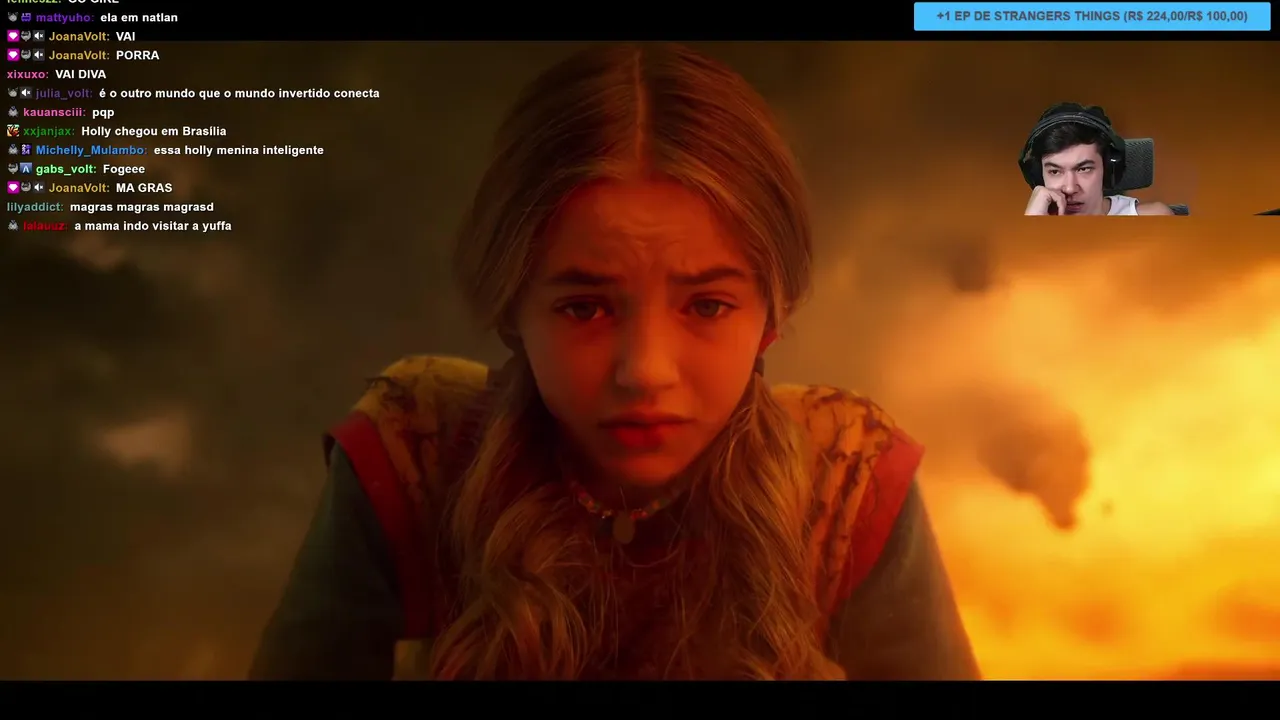Open kauansciii's username in chat
Screen dimensions: 1280x720
coord(54,112)
